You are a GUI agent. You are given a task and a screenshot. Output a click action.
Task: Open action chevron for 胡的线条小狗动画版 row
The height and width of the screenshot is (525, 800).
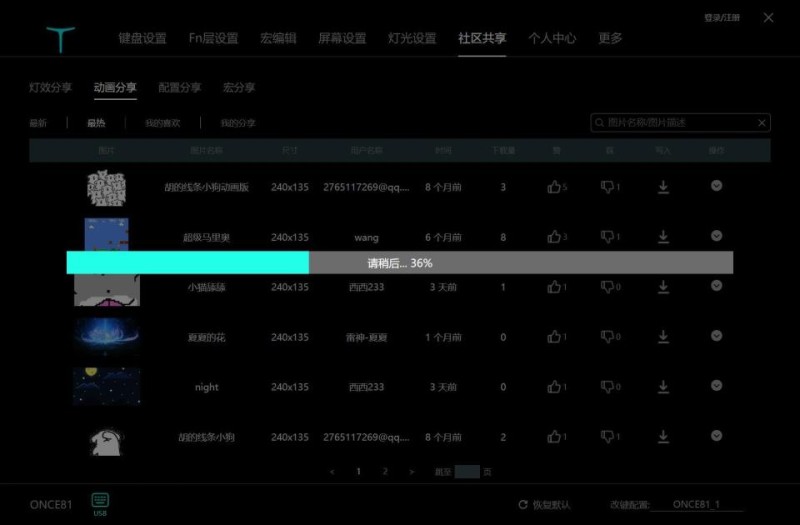click(716, 186)
